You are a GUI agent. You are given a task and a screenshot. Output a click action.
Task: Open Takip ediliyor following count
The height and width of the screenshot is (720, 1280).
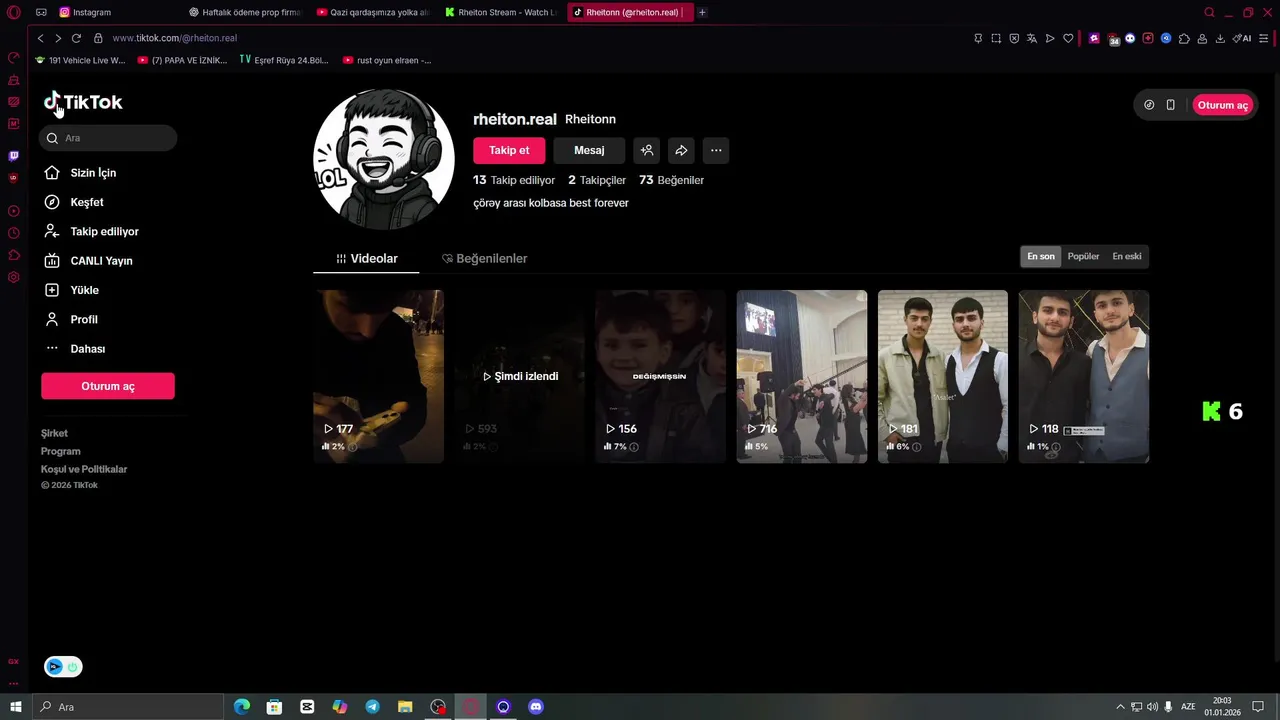click(514, 180)
